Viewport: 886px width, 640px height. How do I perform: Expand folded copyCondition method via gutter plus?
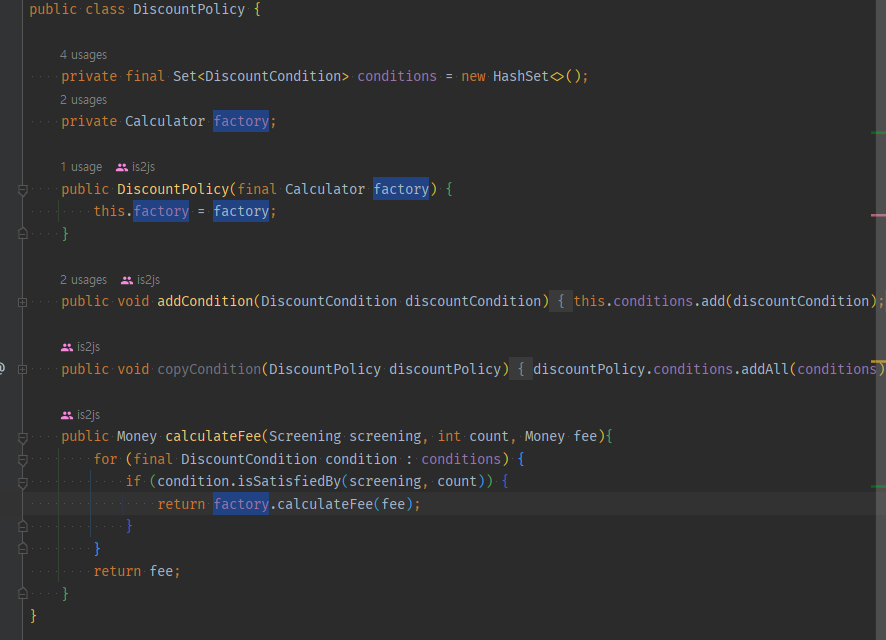(x=23, y=369)
